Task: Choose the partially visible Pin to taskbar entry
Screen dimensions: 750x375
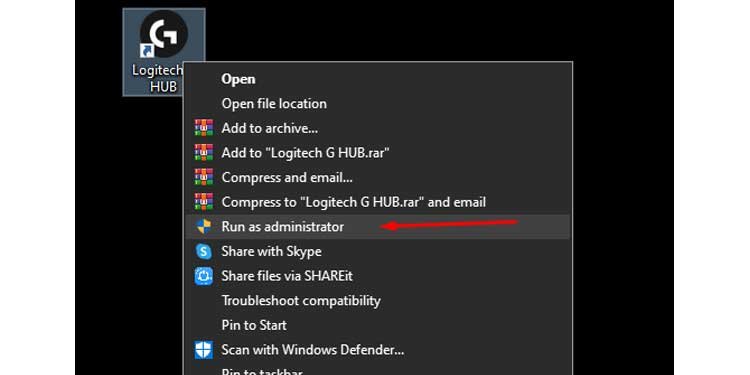Action: pyautogui.click(x=262, y=371)
